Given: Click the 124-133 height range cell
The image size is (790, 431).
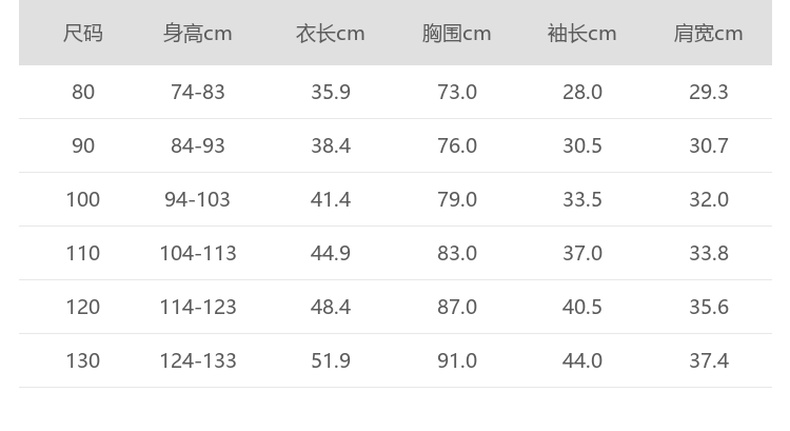Looking at the screenshot, I should pyautogui.click(x=198, y=360).
